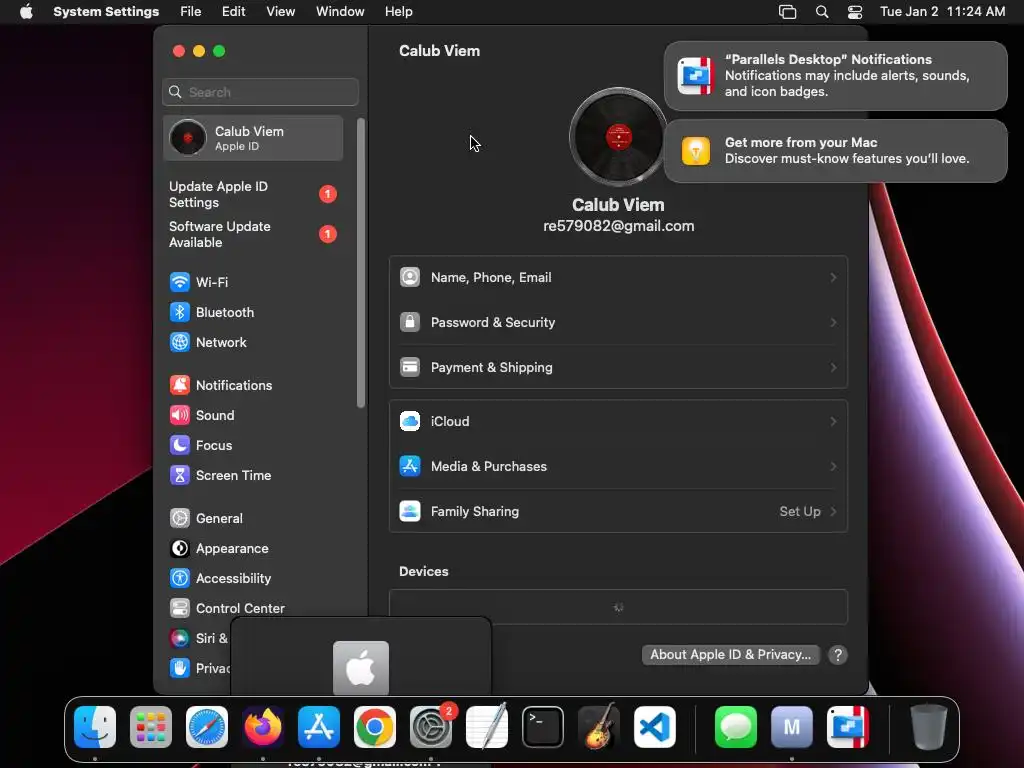Select Software Update Available
Image resolution: width=1024 pixels, height=768 pixels.
click(x=252, y=234)
